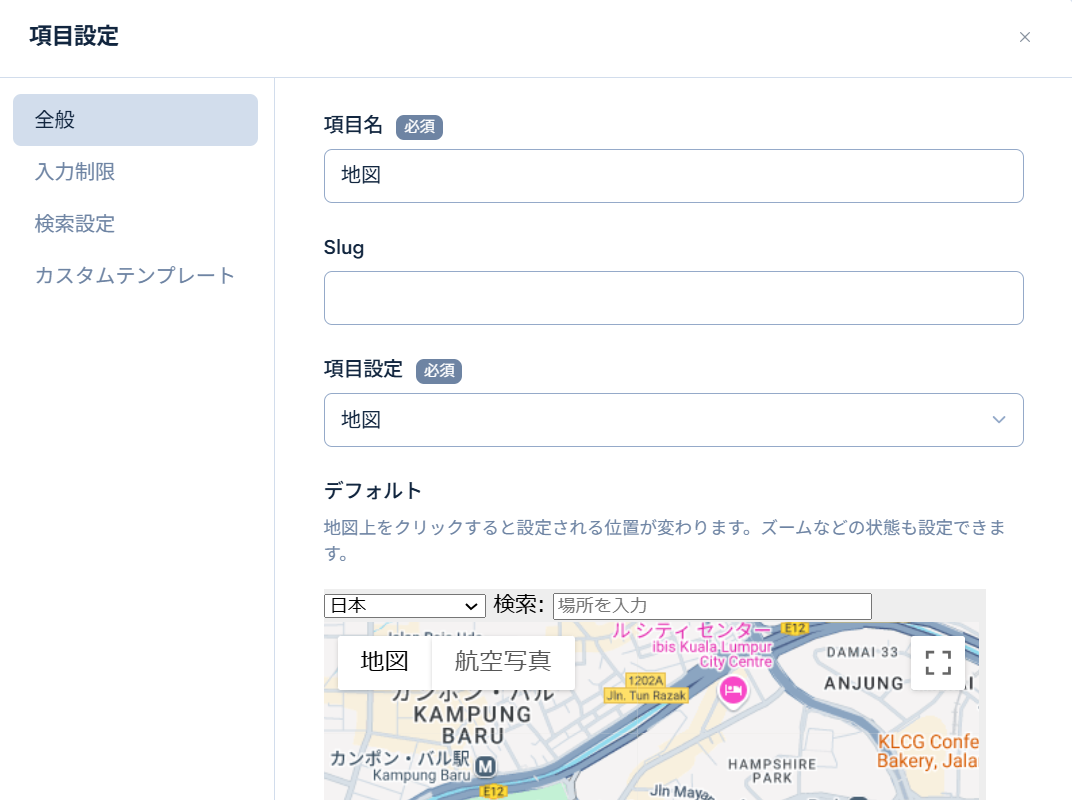Open the 入力制限 tab
The width and height of the screenshot is (1072, 800).
pyautogui.click(x=75, y=172)
